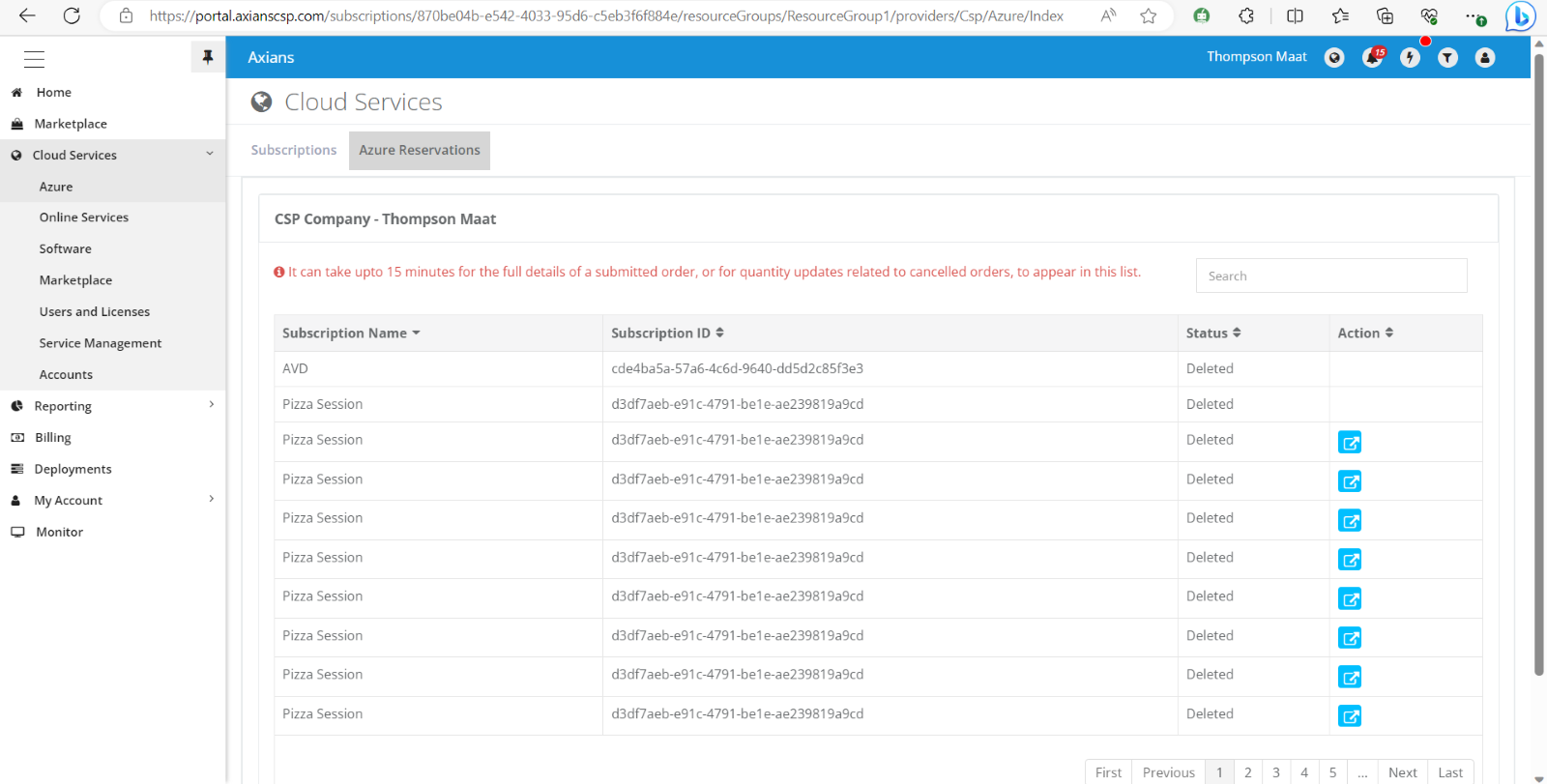The image size is (1547, 784).
Task: Click the filter funnel icon in header
Action: click(x=1447, y=58)
